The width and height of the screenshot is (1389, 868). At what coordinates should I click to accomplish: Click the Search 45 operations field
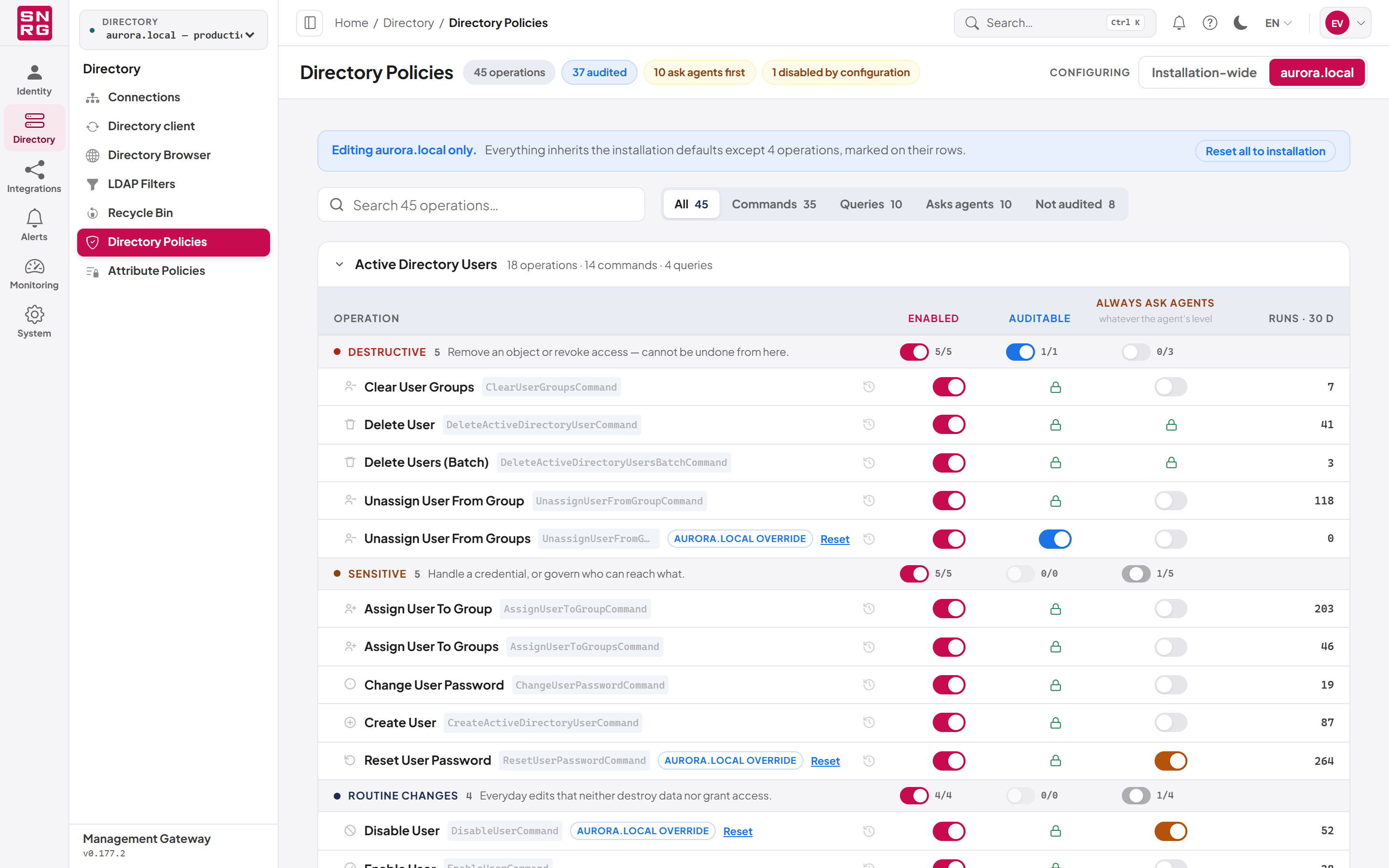click(x=481, y=205)
